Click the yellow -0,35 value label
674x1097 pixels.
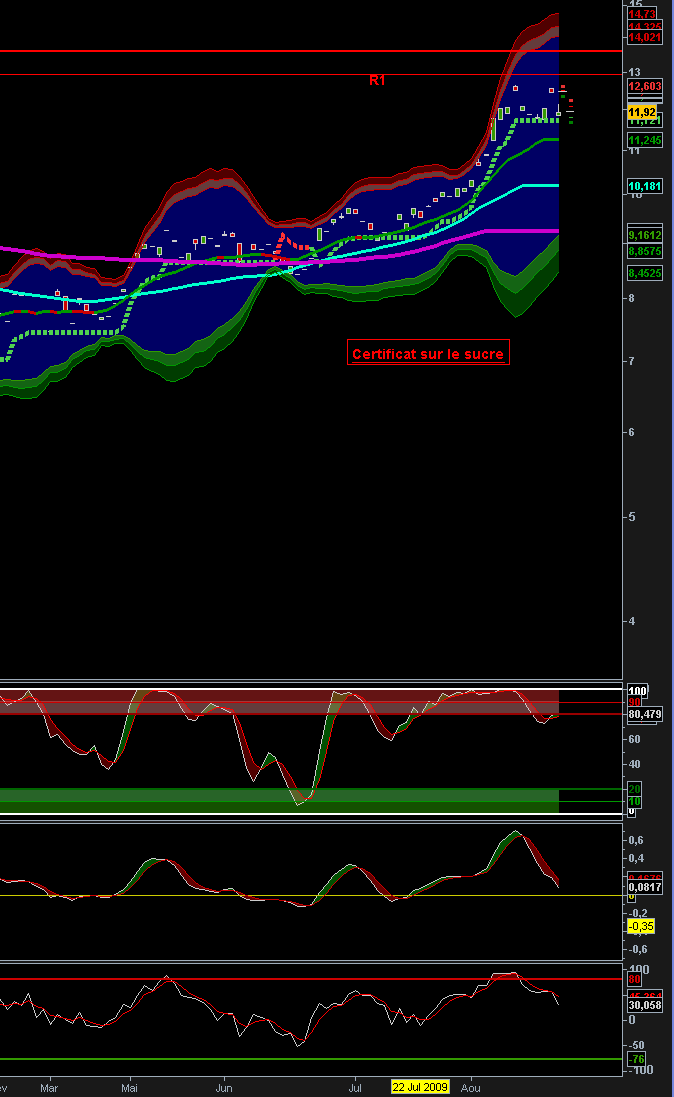[x=641, y=926]
